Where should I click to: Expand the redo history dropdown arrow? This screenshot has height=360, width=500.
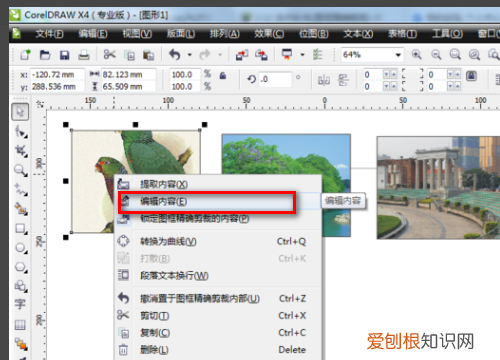tap(220, 55)
